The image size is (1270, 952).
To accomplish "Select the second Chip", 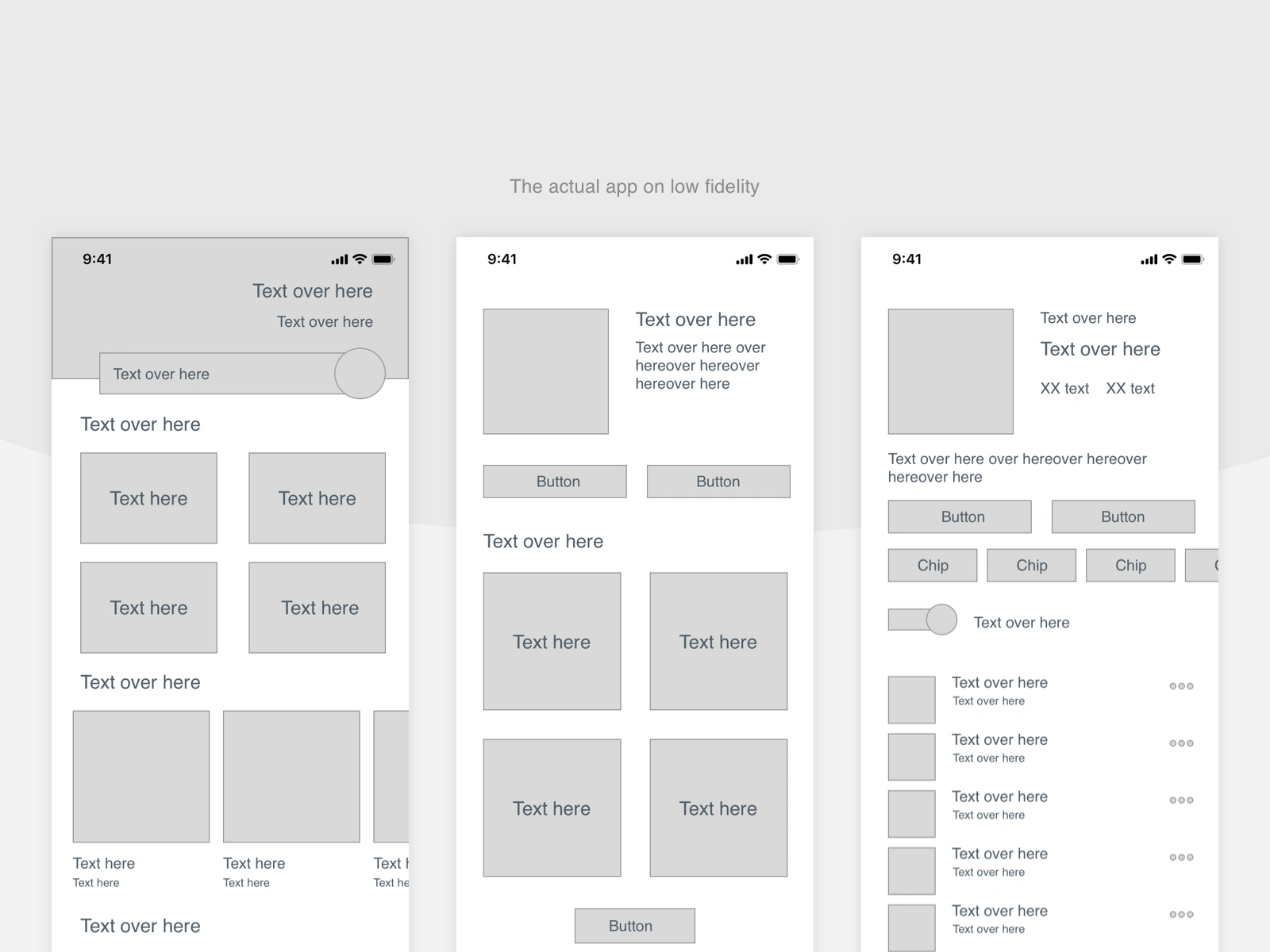I will coord(1032,566).
